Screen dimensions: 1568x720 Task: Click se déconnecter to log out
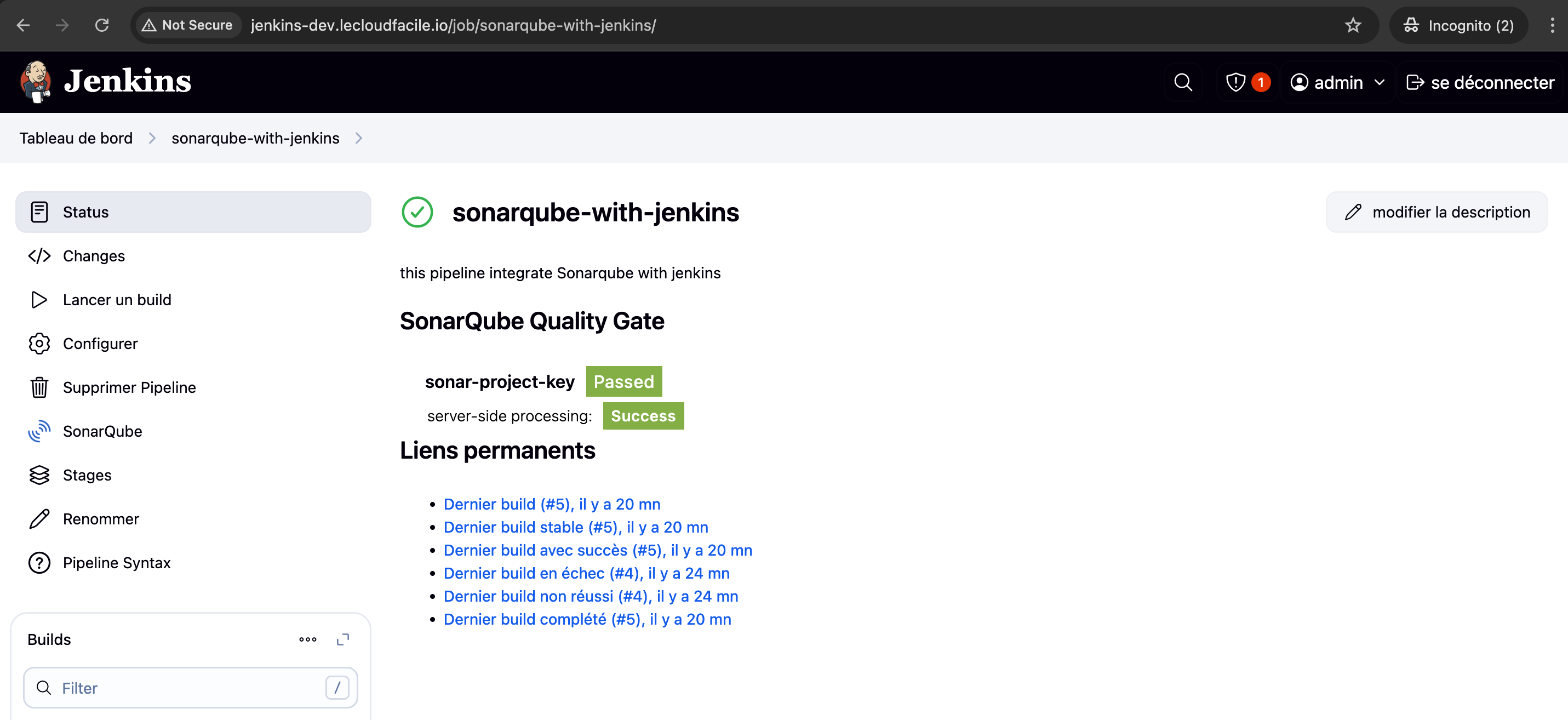pyautogui.click(x=1480, y=82)
